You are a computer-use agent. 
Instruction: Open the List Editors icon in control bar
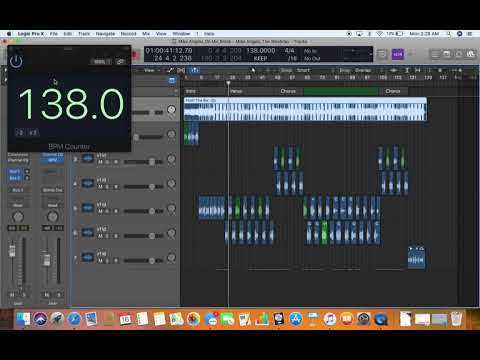click(x=435, y=54)
